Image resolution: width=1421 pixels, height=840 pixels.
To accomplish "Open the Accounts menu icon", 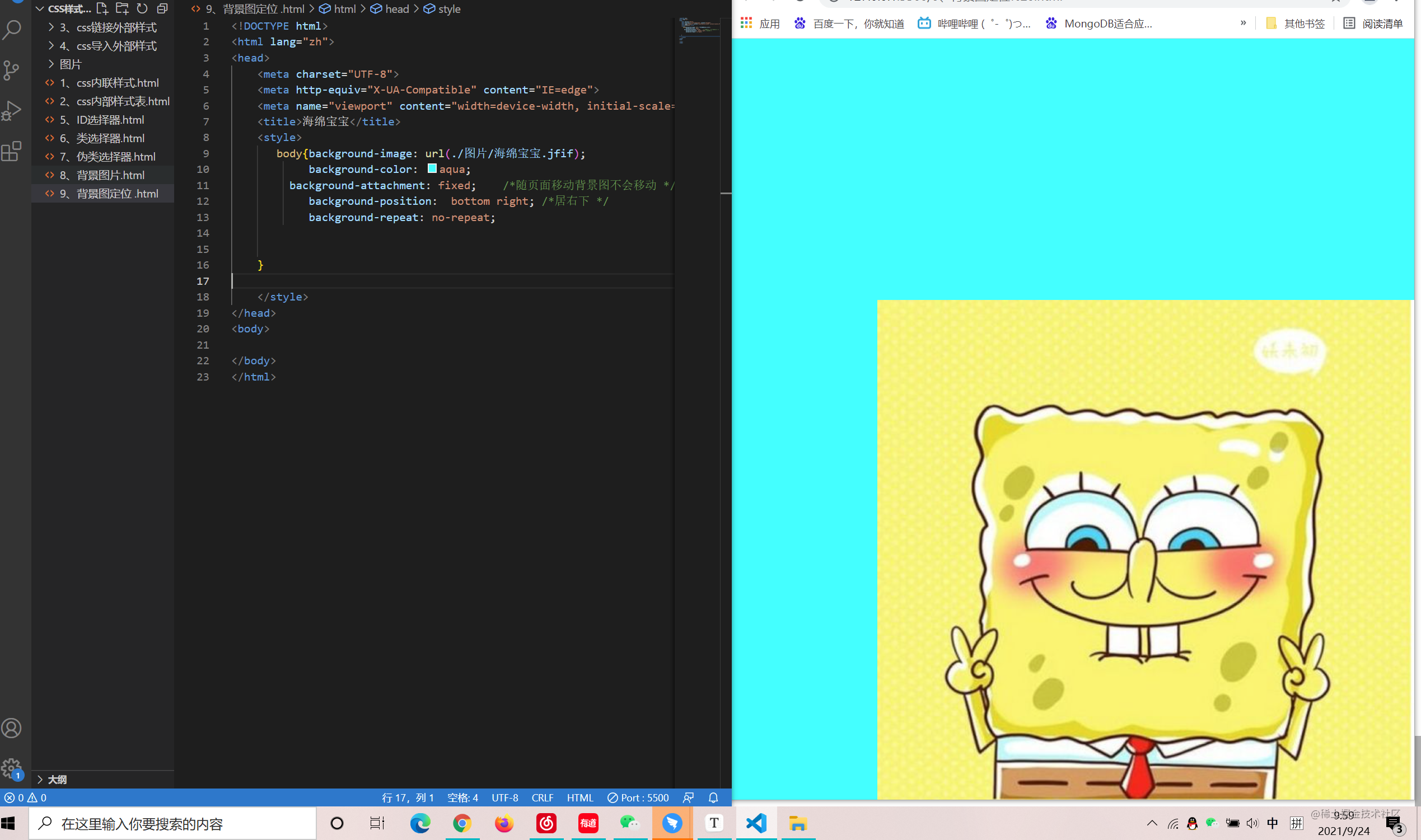I will pos(12,728).
